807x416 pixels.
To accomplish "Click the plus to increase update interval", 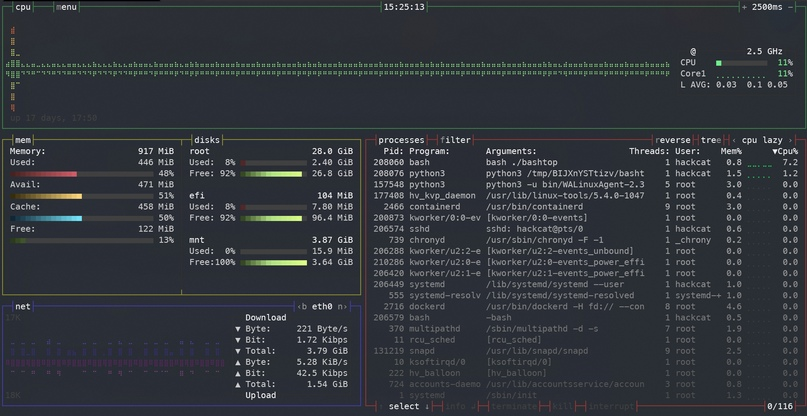I will 745,7.
